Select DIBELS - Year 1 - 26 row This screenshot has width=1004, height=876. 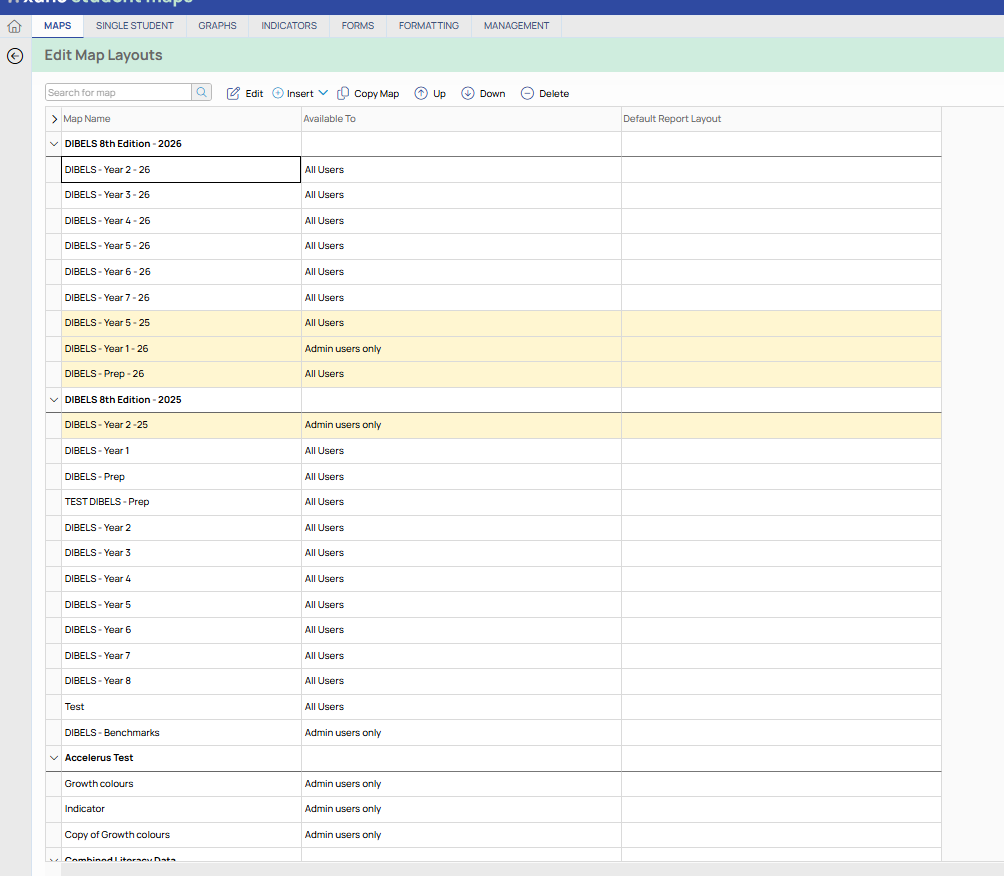493,349
